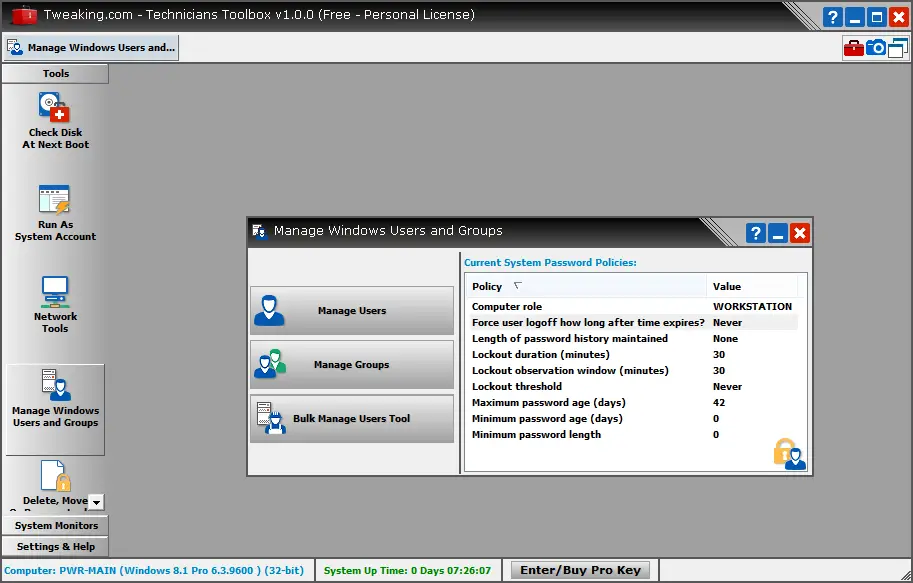Select Maximum password age (days) row
Viewport: 913px width, 583px height.
click(632, 402)
